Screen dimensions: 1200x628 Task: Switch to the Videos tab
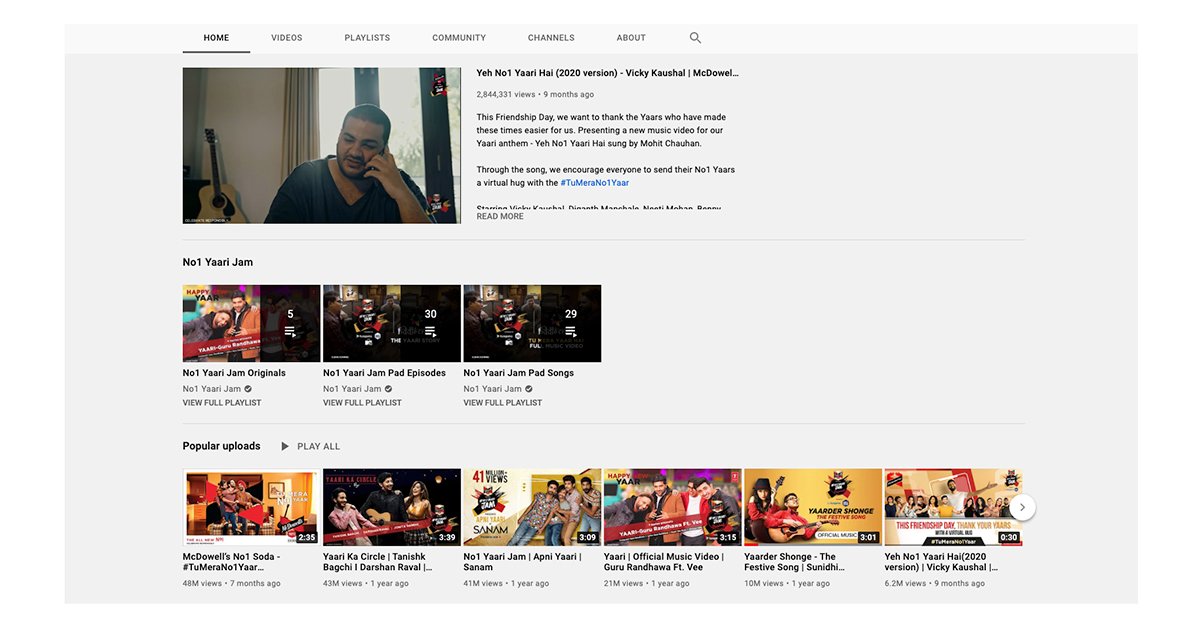pyautogui.click(x=287, y=38)
